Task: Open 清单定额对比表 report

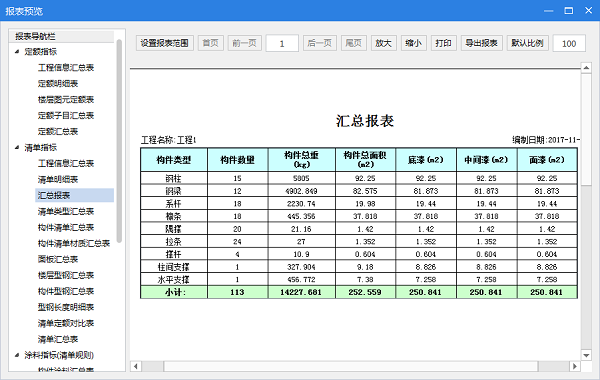Action: point(66,323)
